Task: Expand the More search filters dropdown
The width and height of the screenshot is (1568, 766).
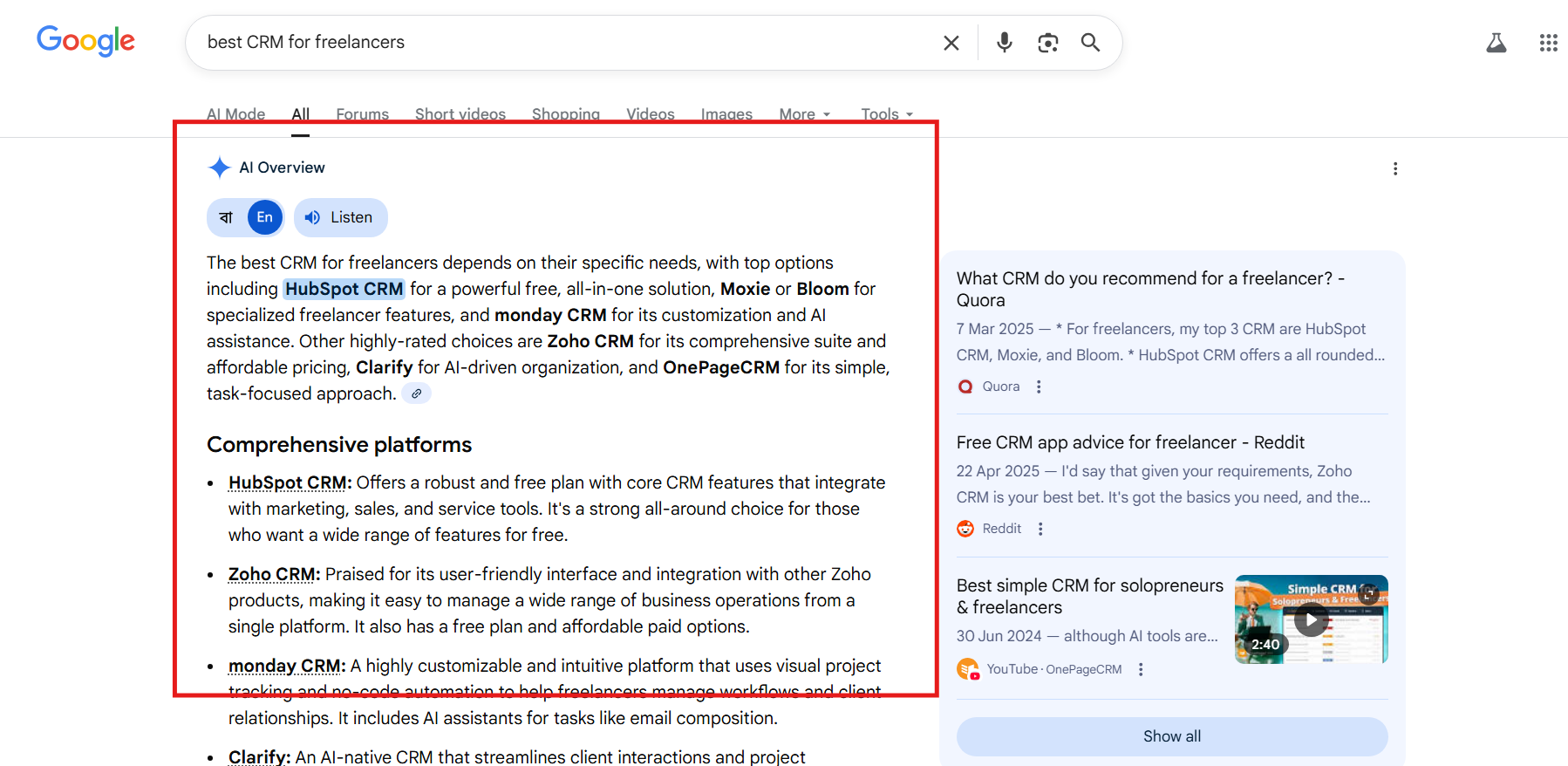Action: tap(804, 114)
